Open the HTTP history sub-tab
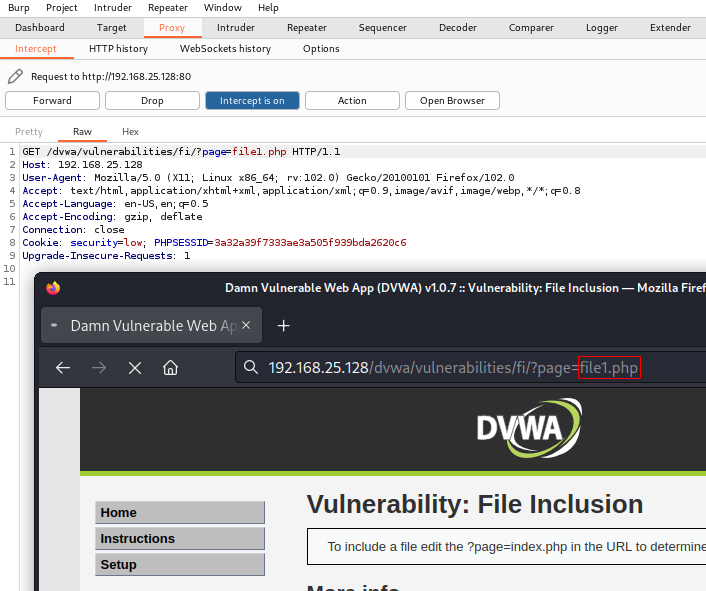 pos(118,49)
